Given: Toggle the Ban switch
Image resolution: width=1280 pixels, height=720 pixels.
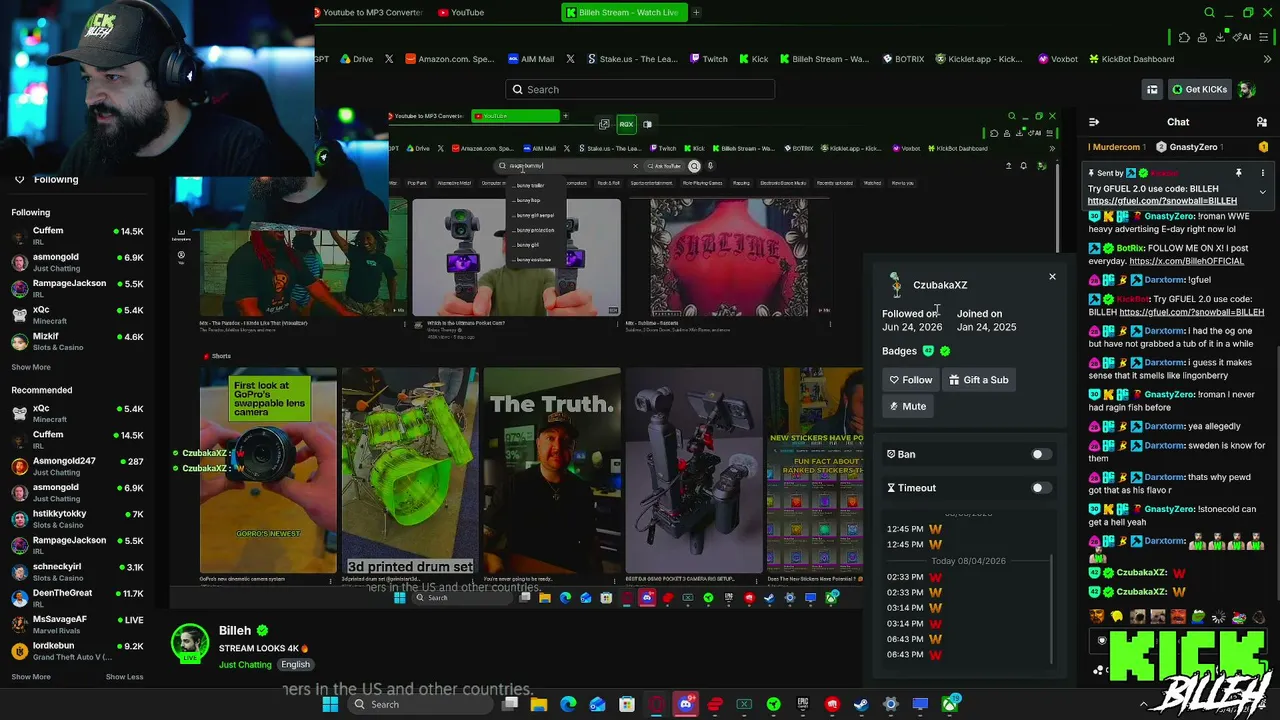Looking at the screenshot, I should 1041,454.
